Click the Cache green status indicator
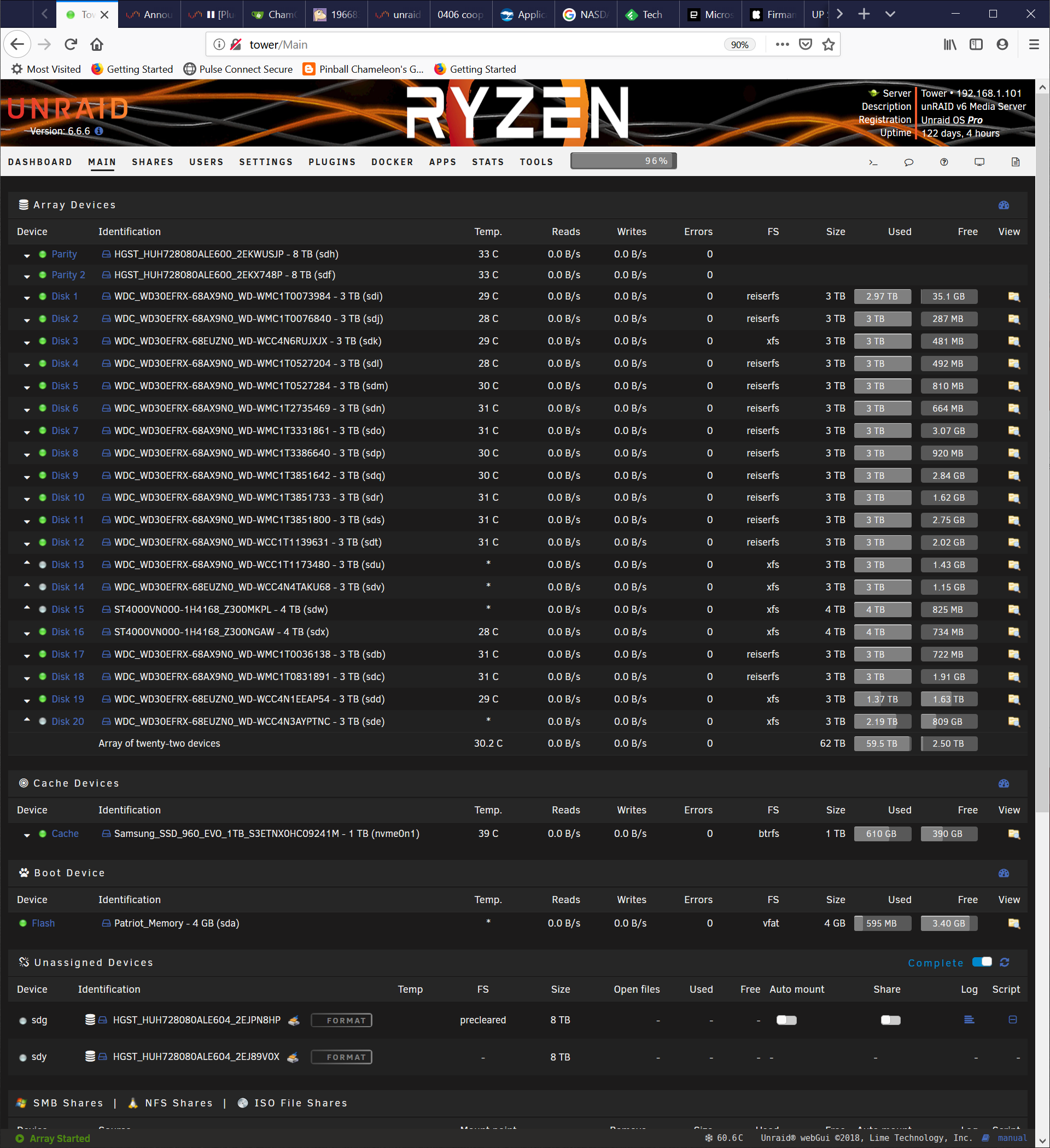 point(43,834)
